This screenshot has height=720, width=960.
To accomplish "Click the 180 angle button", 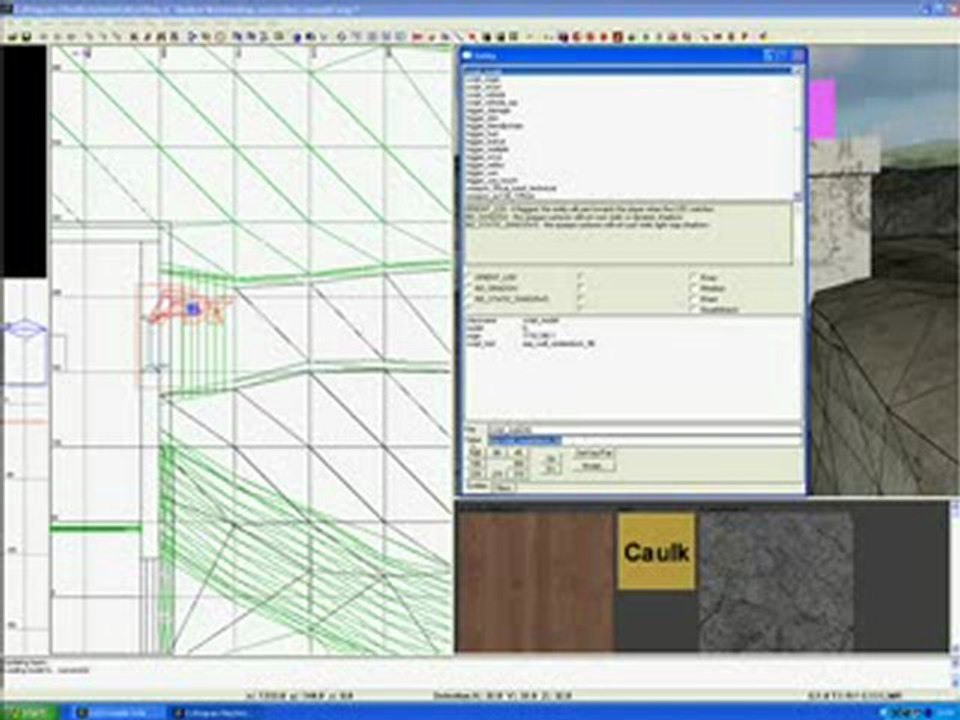I will [476, 463].
